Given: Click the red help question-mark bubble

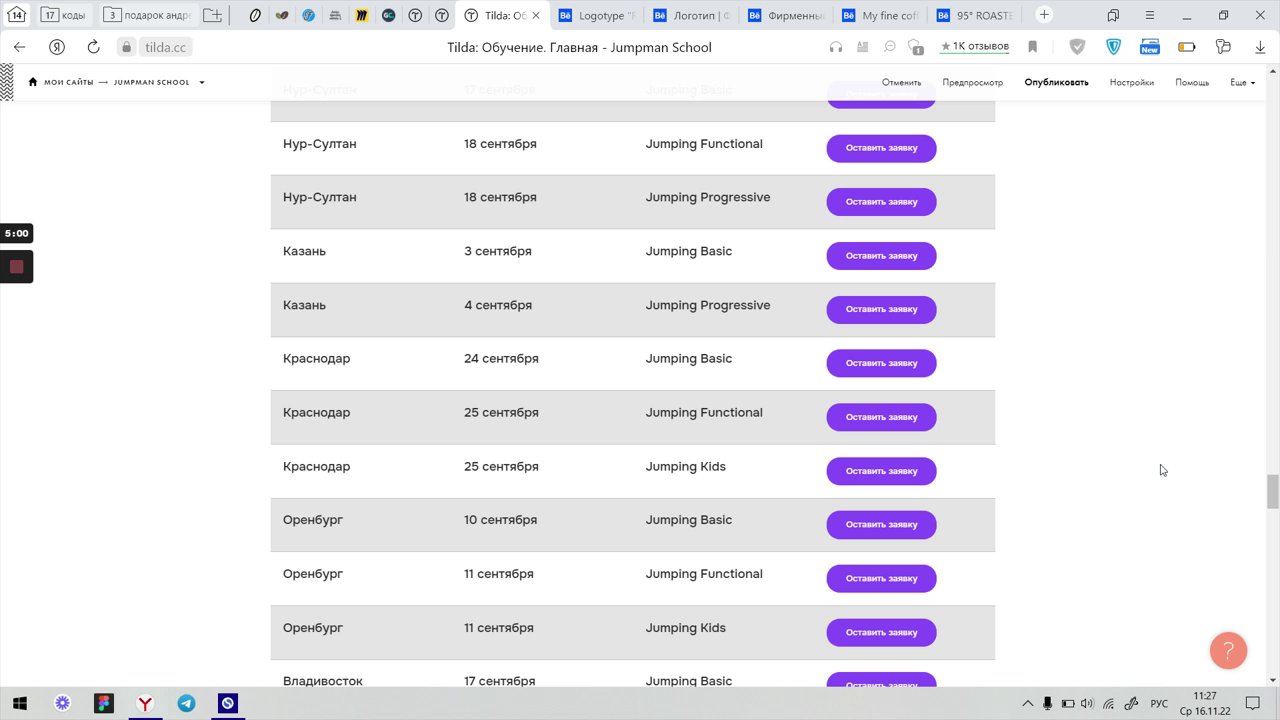Looking at the screenshot, I should pyautogui.click(x=1228, y=651).
